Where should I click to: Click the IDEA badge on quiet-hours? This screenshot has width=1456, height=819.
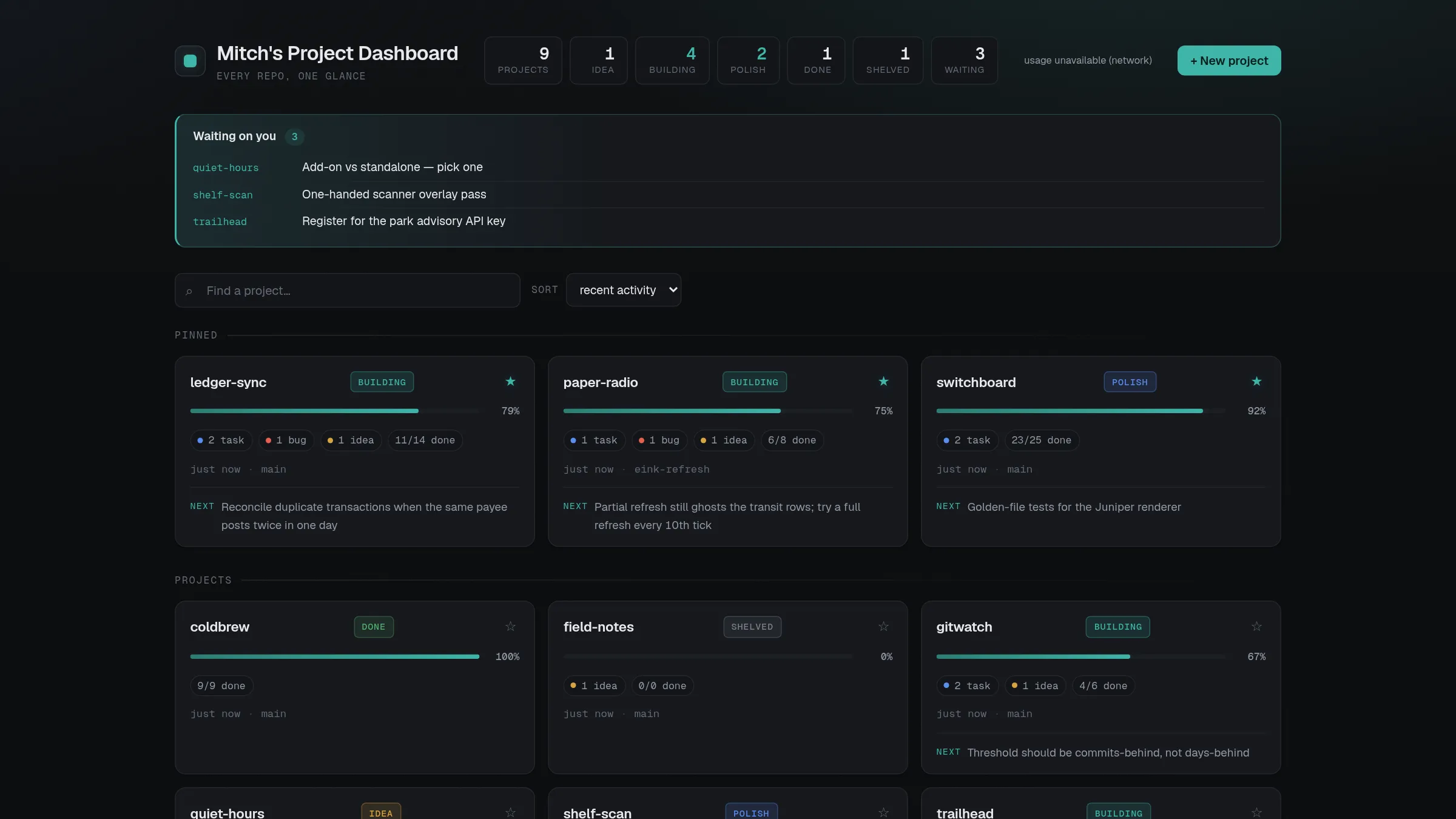point(381,812)
